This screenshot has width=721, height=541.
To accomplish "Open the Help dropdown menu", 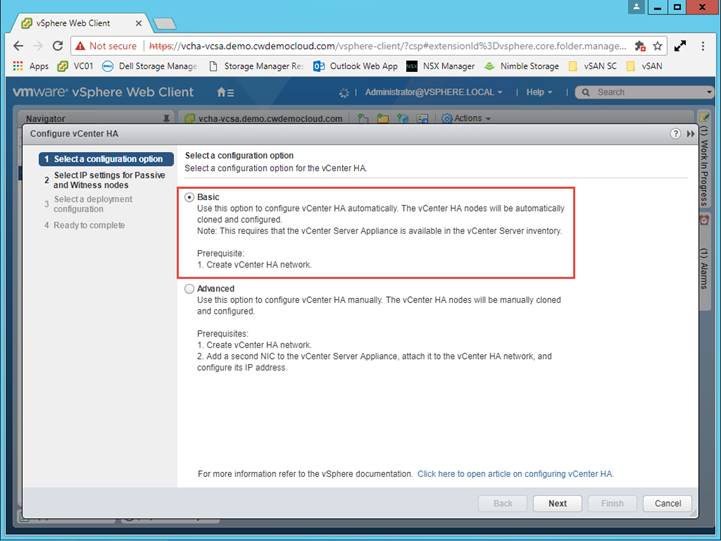I will point(539,92).
